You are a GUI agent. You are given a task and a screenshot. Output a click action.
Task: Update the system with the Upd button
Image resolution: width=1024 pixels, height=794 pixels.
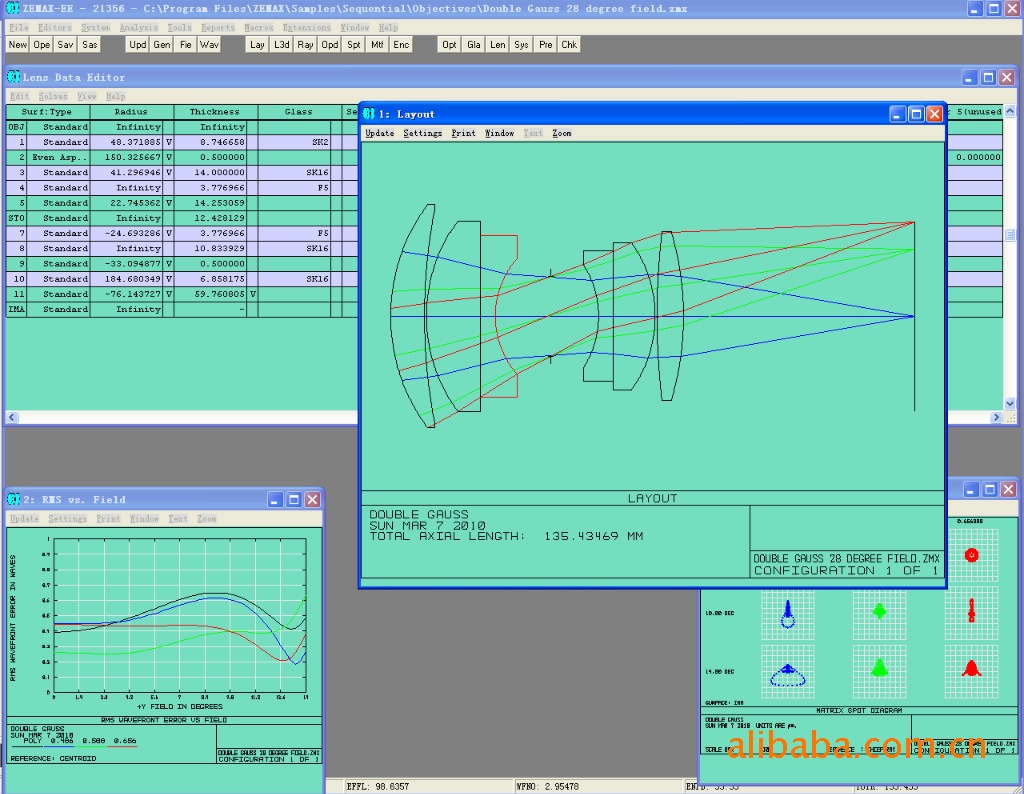[x=137, y=44]
